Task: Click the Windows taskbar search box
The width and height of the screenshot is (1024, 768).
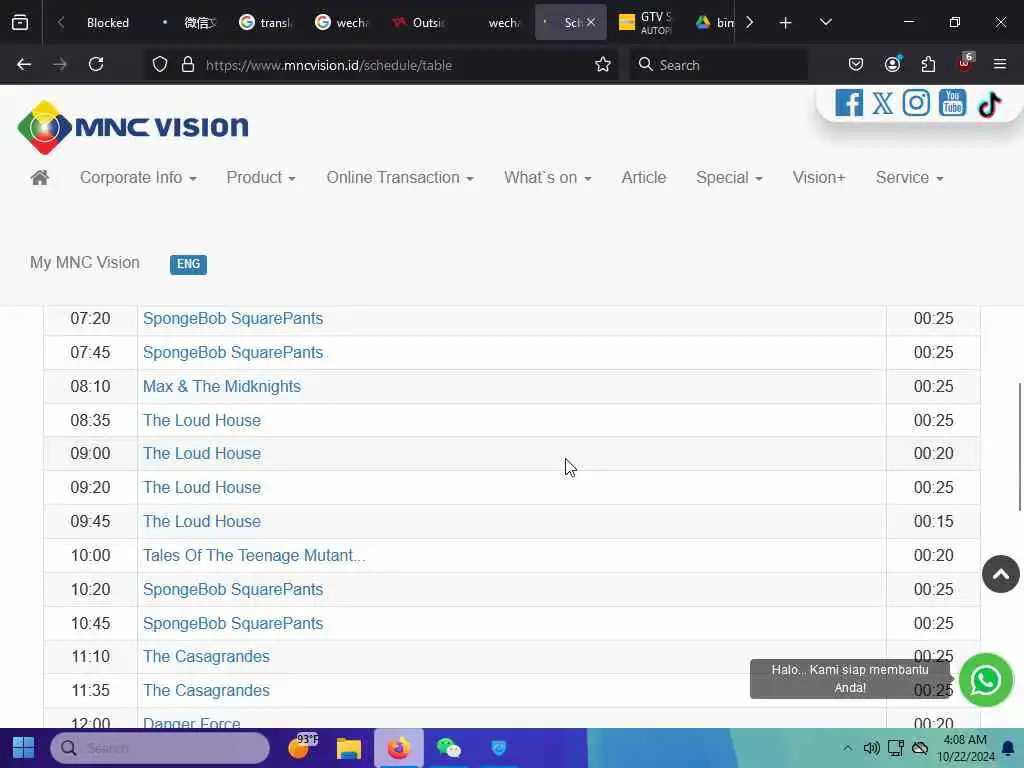Action: pyautogui.click(x=160, y=748)
